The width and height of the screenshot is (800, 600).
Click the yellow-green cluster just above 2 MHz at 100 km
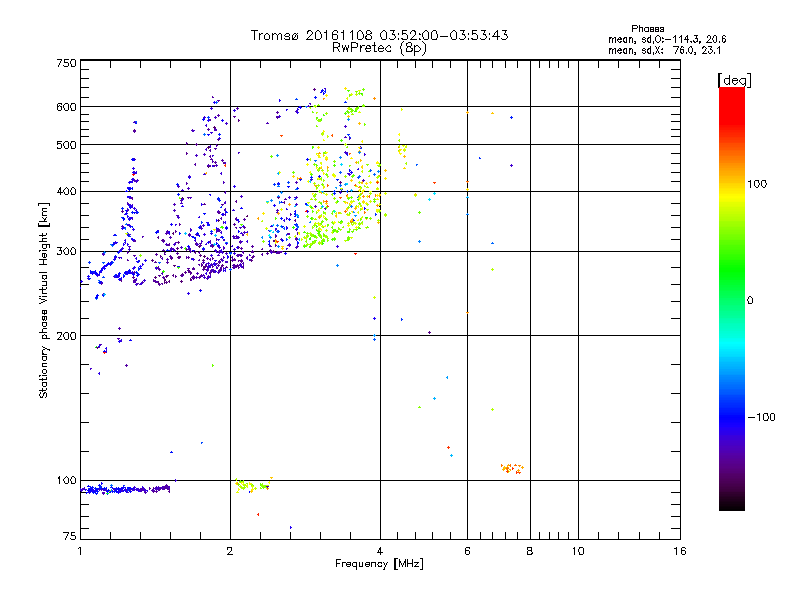pyautogui.click(x=253, y=485)
